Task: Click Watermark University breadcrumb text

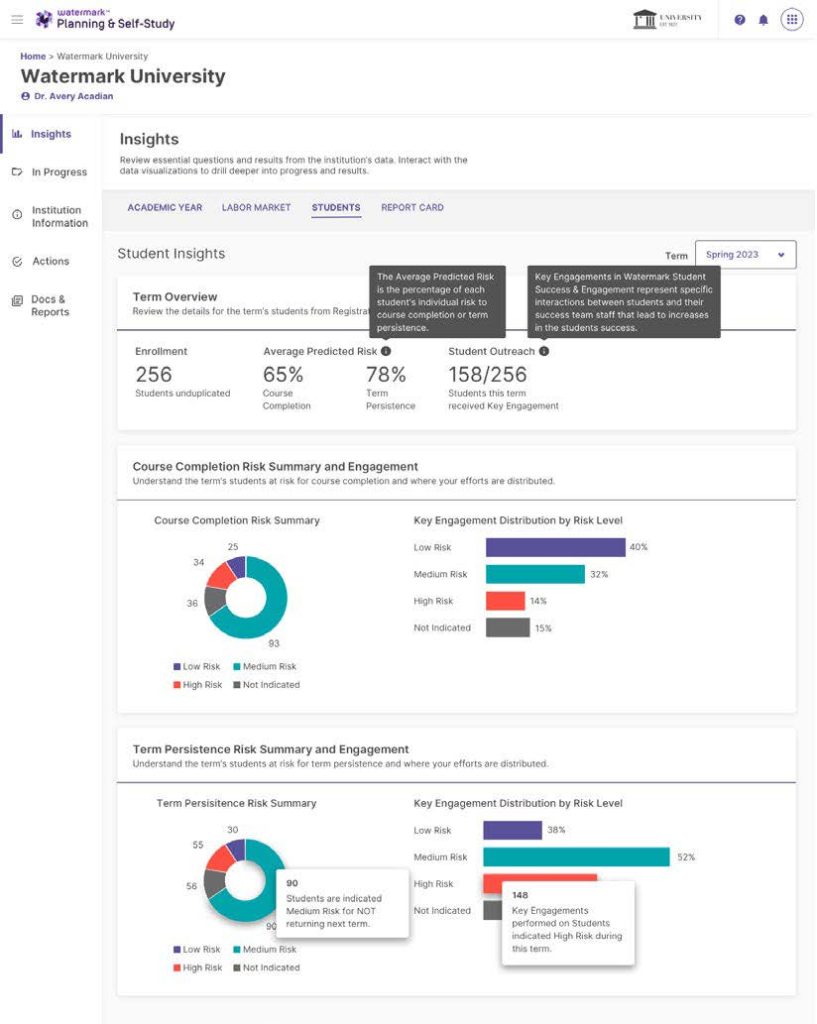Action: [x=103, y=56]
